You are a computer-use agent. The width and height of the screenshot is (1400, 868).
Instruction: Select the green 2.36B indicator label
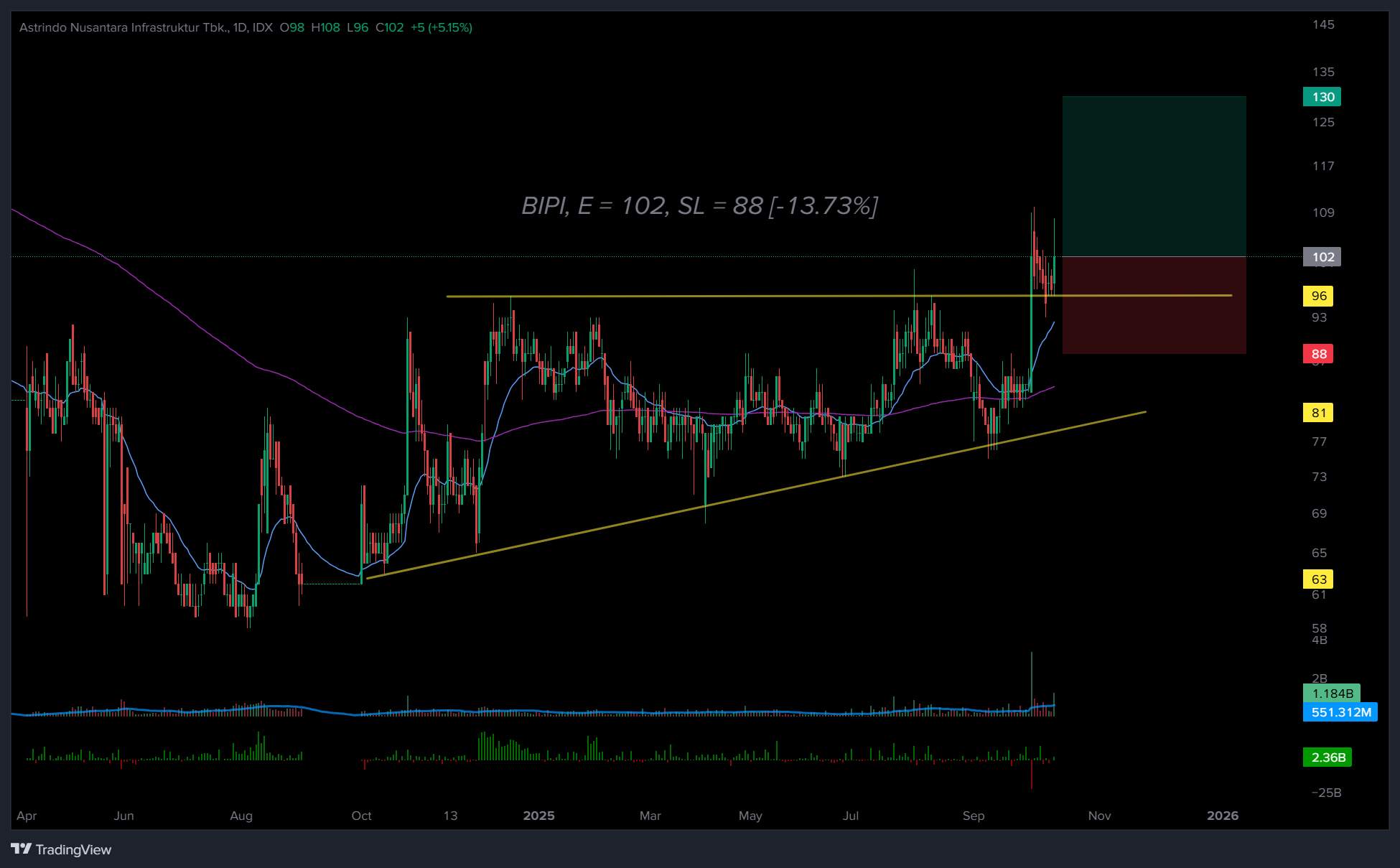[1327, 757]
